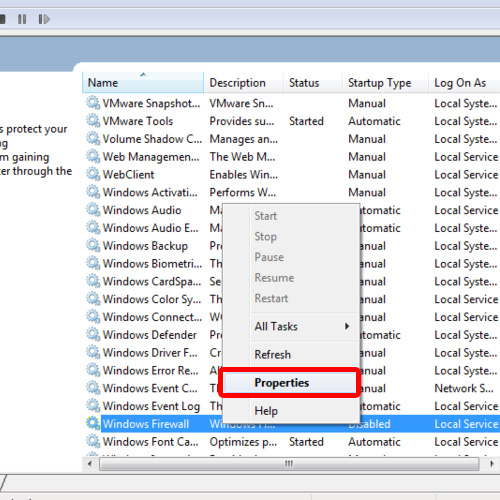Image resolution: width=500 pixels, height=500 pixels.
Task: Click 'VMware Sn...' description cell
Action: (241, 103)
